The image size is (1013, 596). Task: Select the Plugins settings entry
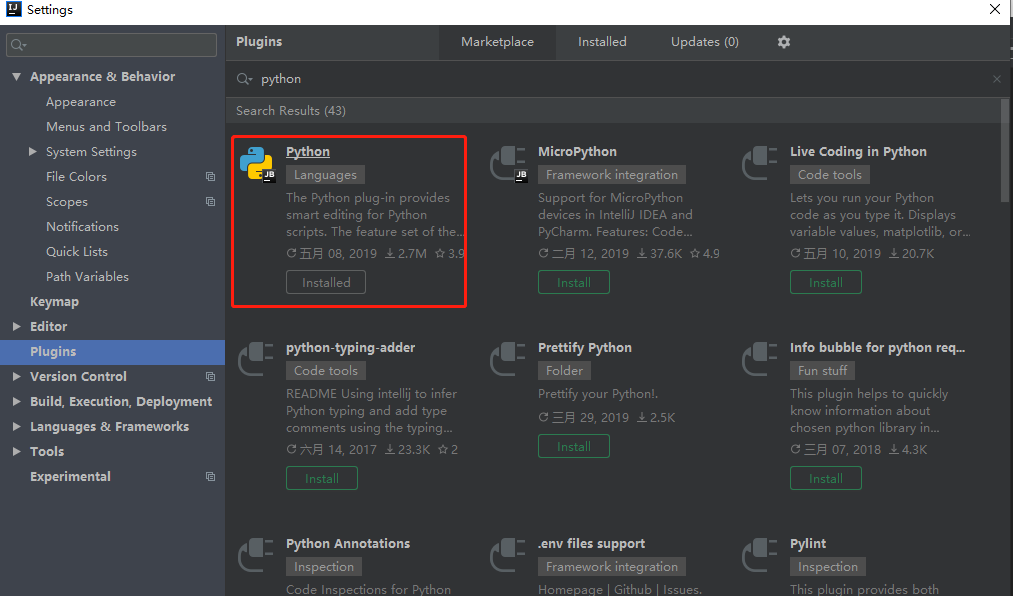[x=112, y=352]
